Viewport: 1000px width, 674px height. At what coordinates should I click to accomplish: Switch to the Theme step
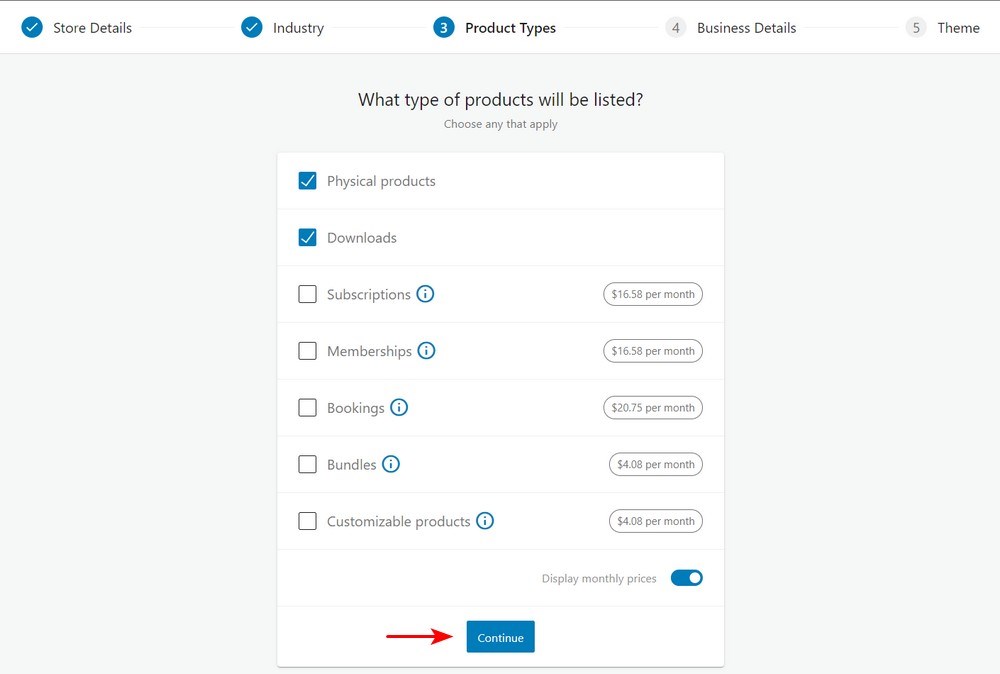[959, 27]
